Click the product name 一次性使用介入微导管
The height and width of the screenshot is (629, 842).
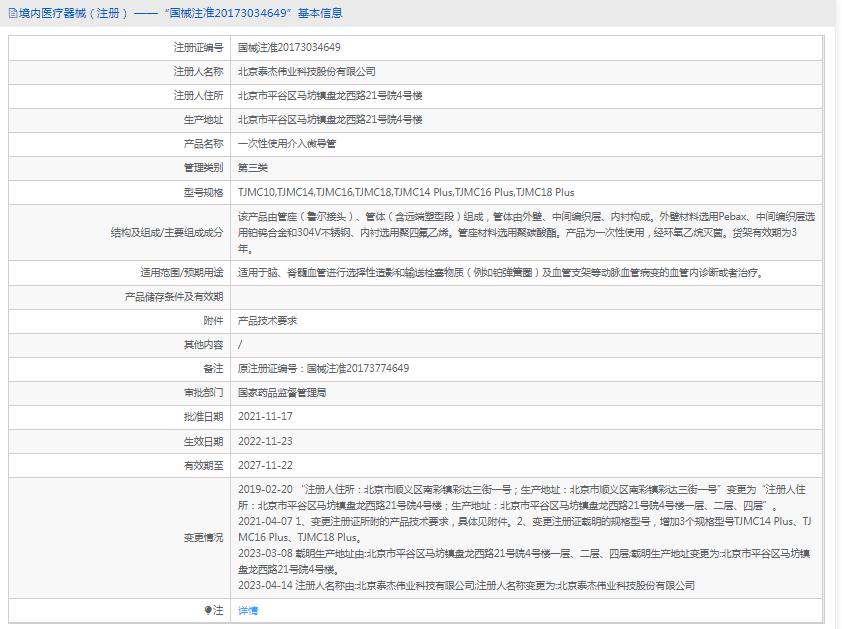[x=287, y=144]
